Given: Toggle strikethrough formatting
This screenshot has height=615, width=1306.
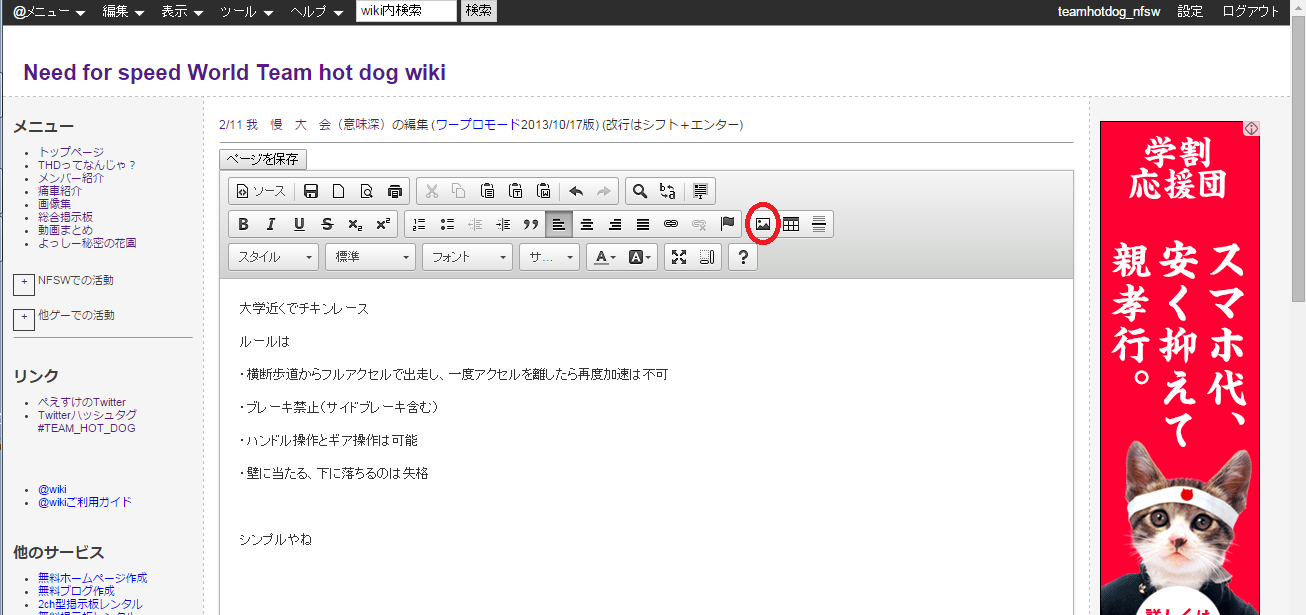Looking at the screenshot, I should pos(327,224).
